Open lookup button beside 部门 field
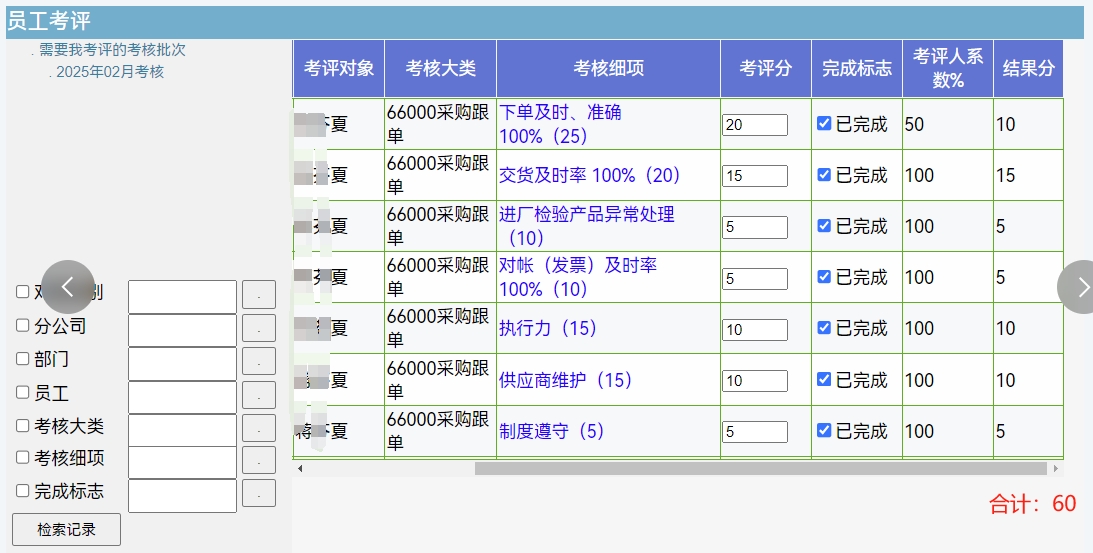The height and width of the screenshot is (553, 1093). coord(259,361)
